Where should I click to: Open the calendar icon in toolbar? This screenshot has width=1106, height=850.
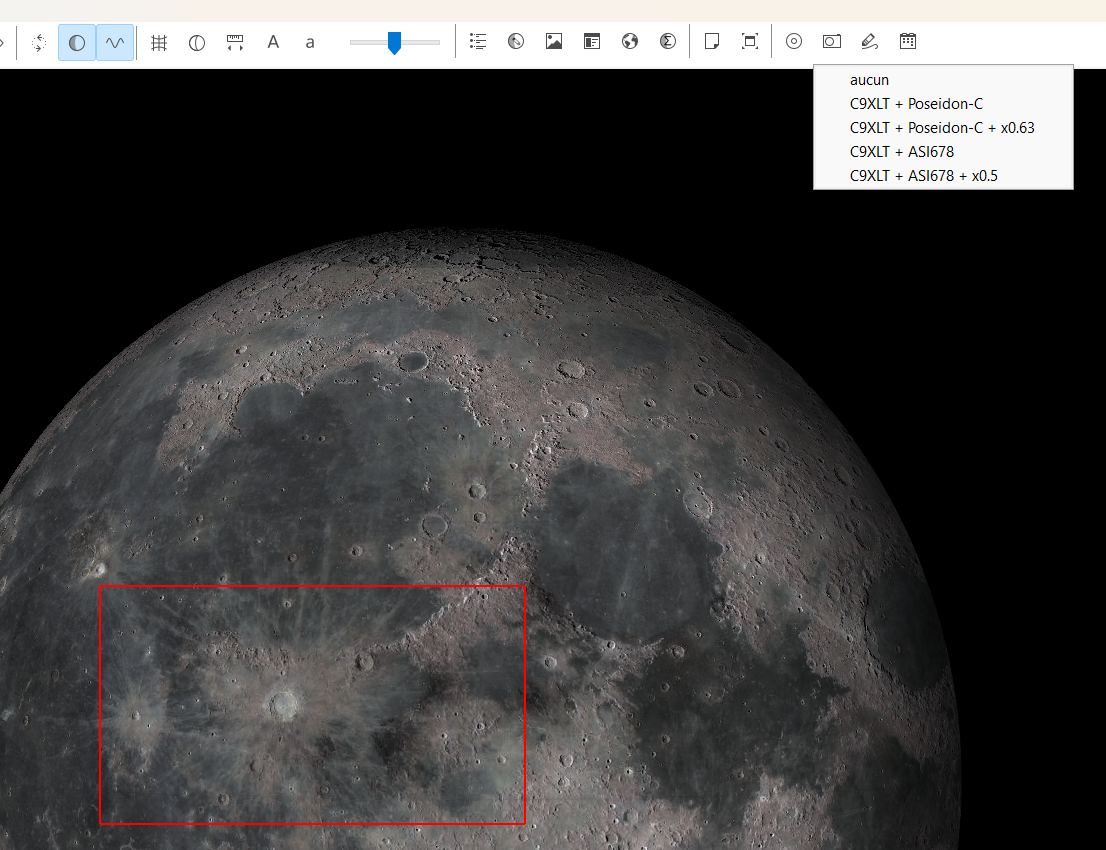pyautogui.click(x=908, y=42)
